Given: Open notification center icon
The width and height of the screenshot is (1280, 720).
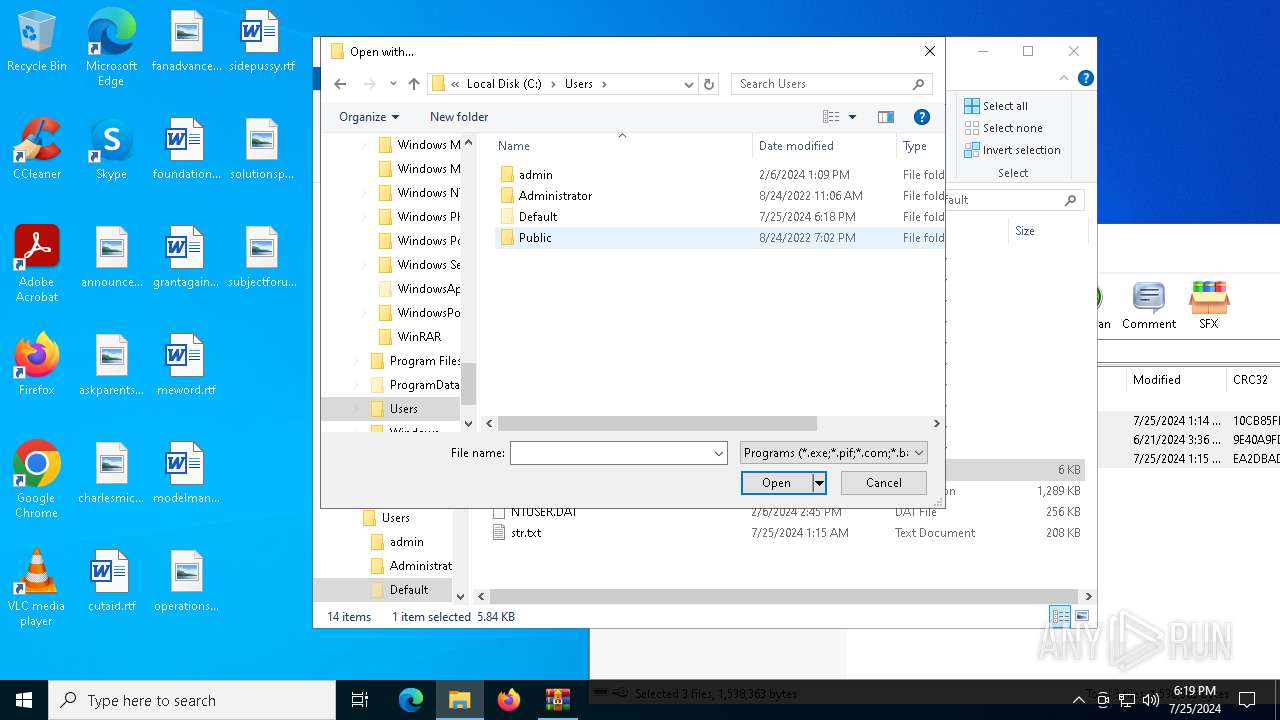Looking at the screenshot, I should [x=1247, y=700].
